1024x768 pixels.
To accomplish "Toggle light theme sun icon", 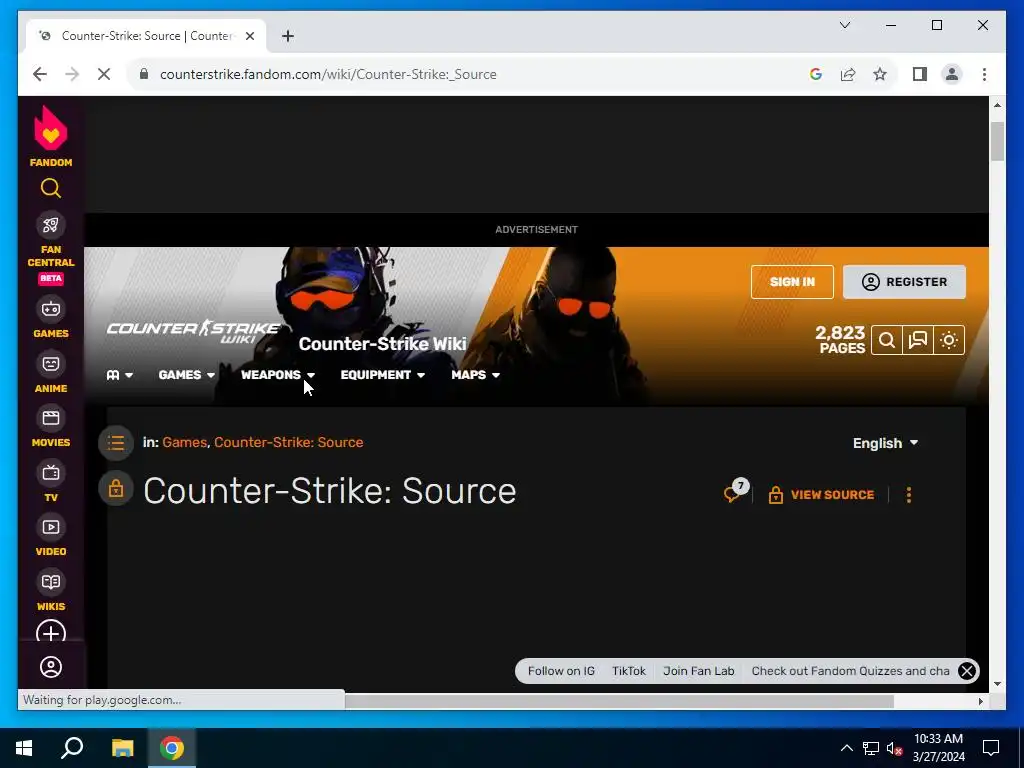I will [949, 340].
